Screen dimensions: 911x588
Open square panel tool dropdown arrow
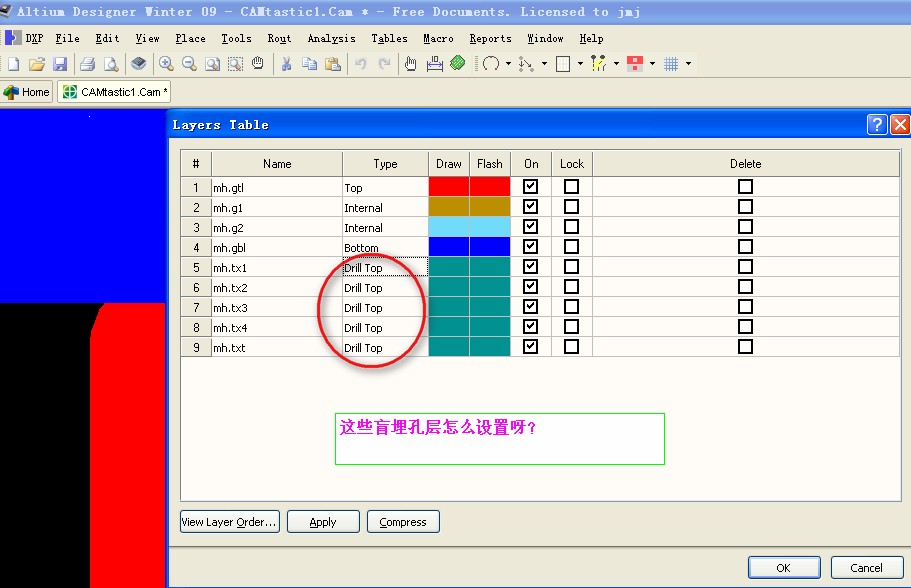[580, 64]
